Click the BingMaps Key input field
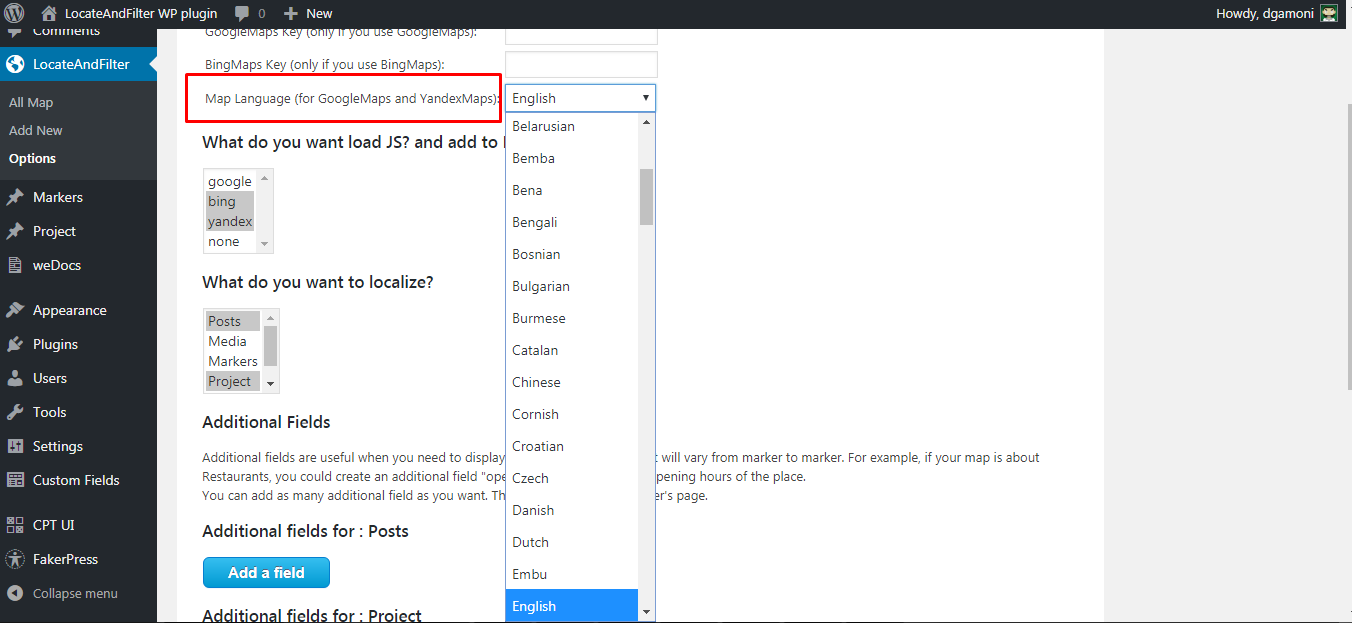 pyautogui.click(x=581, y=65)
